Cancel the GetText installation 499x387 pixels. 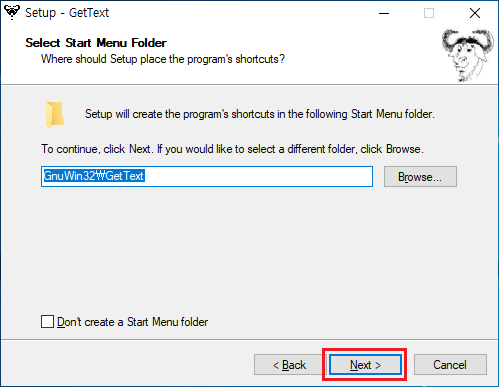[450, 365]
